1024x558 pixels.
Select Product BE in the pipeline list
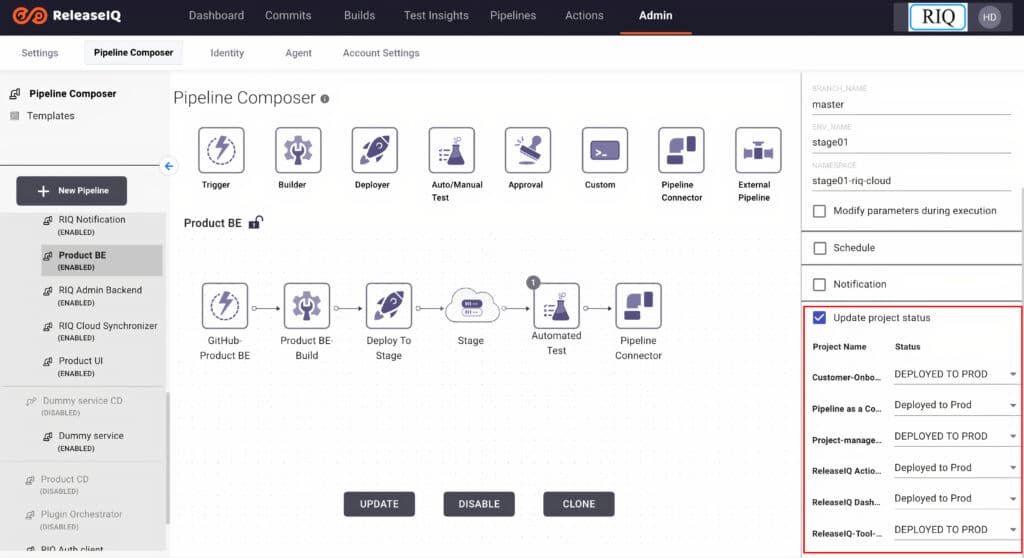tap(101, 261)
